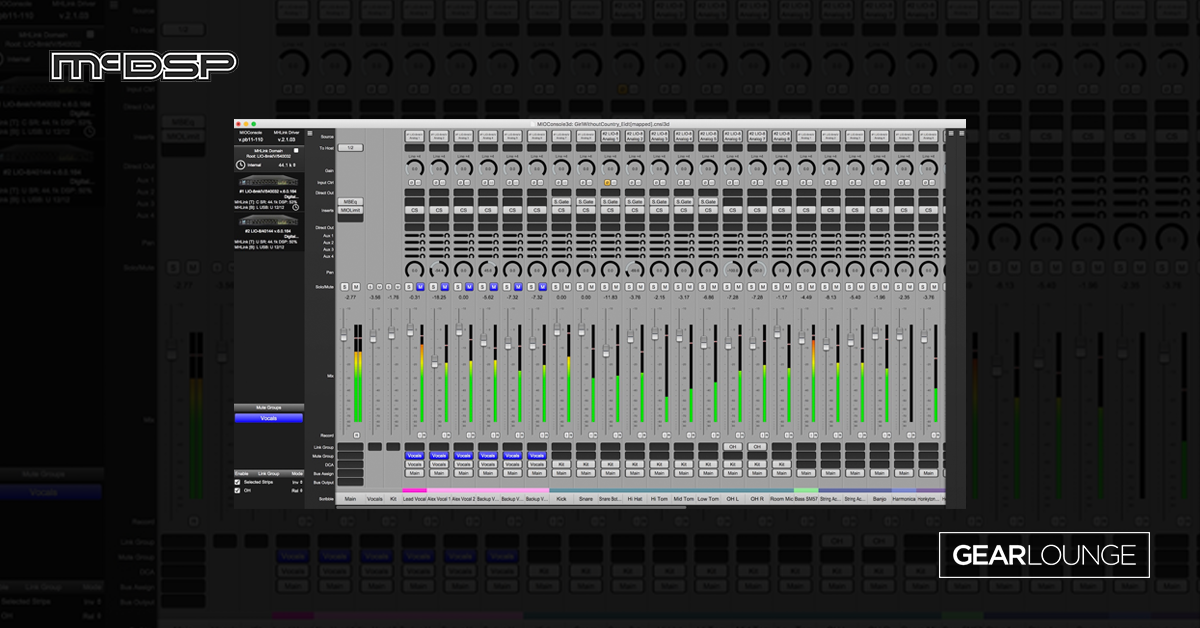Open Source selector on Banjo strip

[x=879, y=136]
